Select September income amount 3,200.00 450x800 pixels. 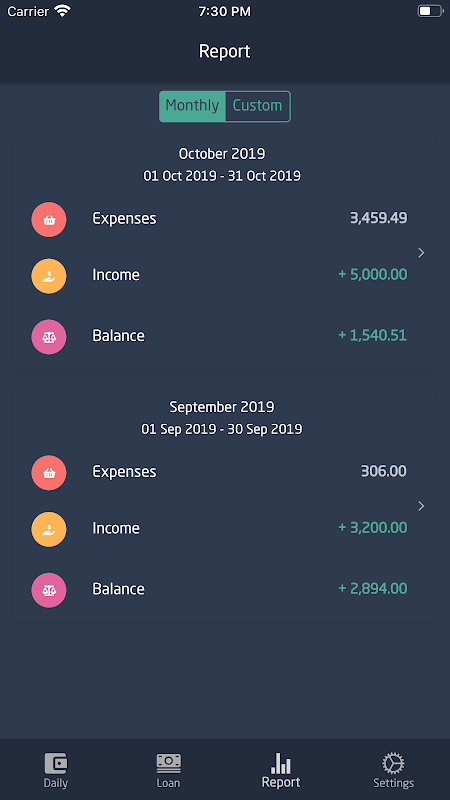point(373,527)
